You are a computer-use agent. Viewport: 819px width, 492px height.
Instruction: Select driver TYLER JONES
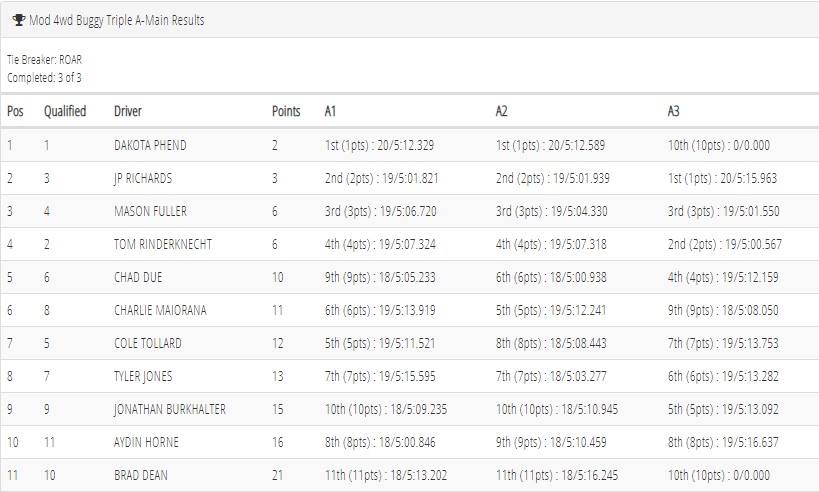coord(143,377)
